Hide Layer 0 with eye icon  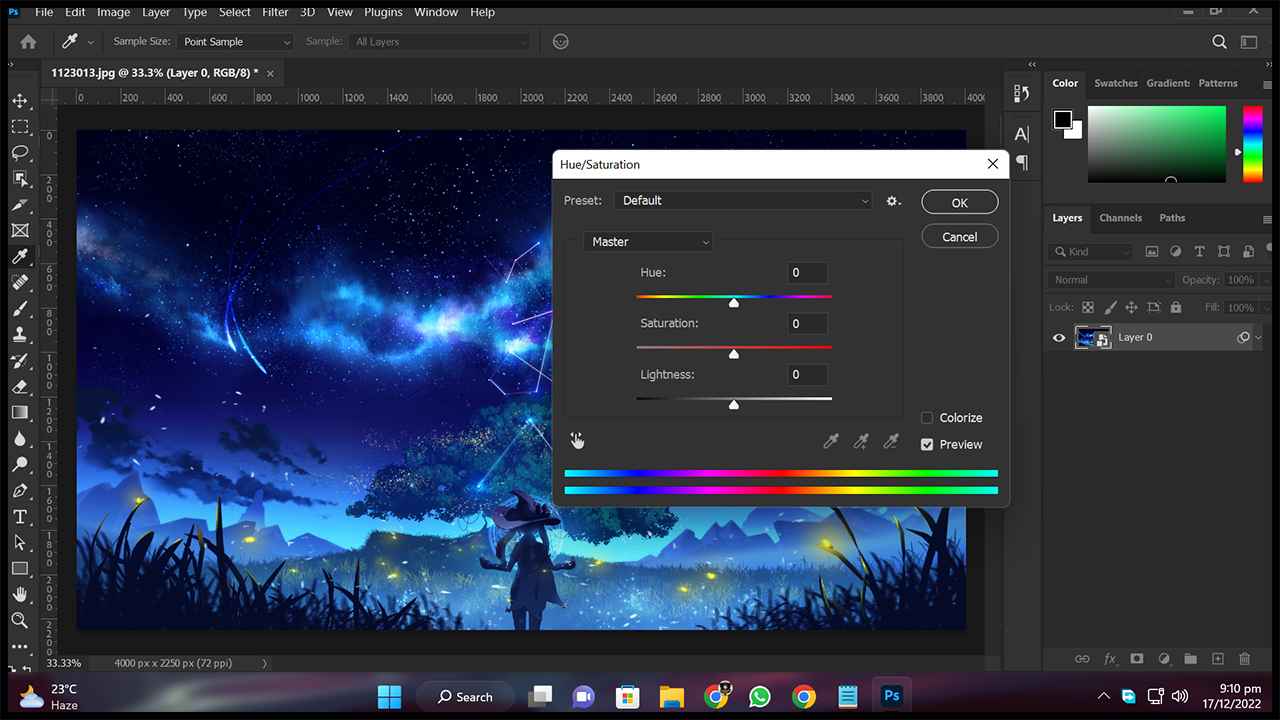1059,338
